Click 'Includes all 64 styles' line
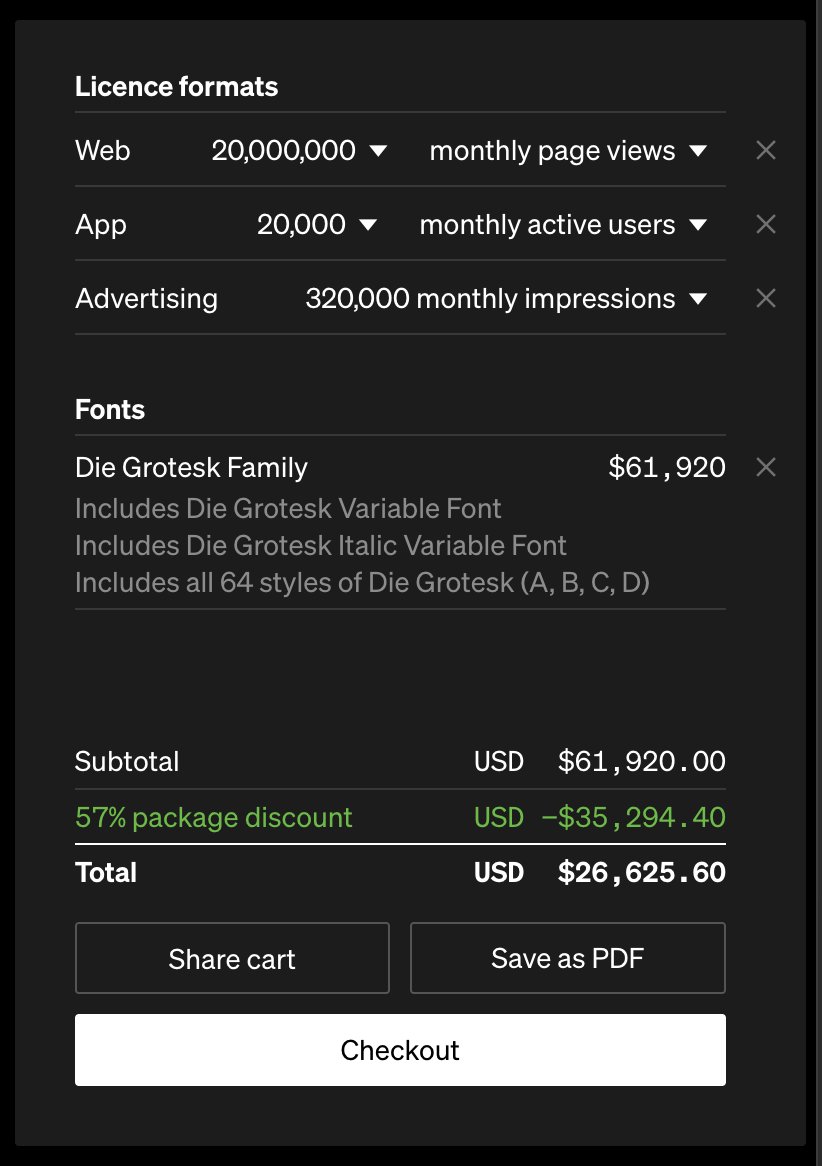Screen dimensions: 822x1166 click(x=362, y=582)
